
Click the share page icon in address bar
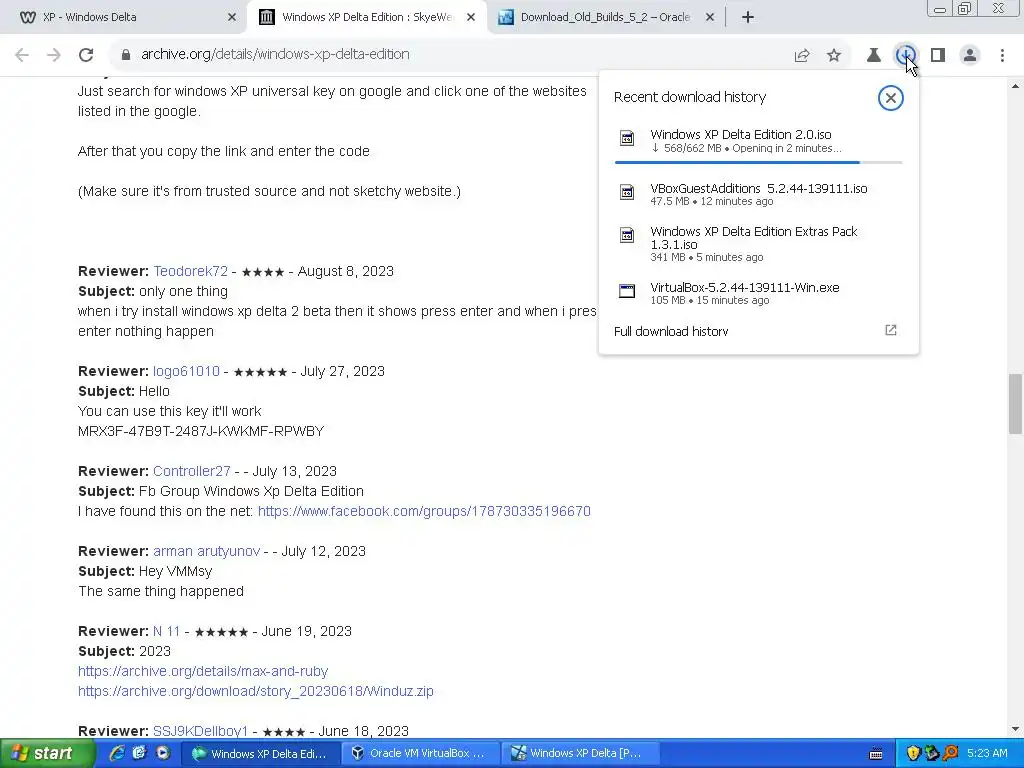802,56
